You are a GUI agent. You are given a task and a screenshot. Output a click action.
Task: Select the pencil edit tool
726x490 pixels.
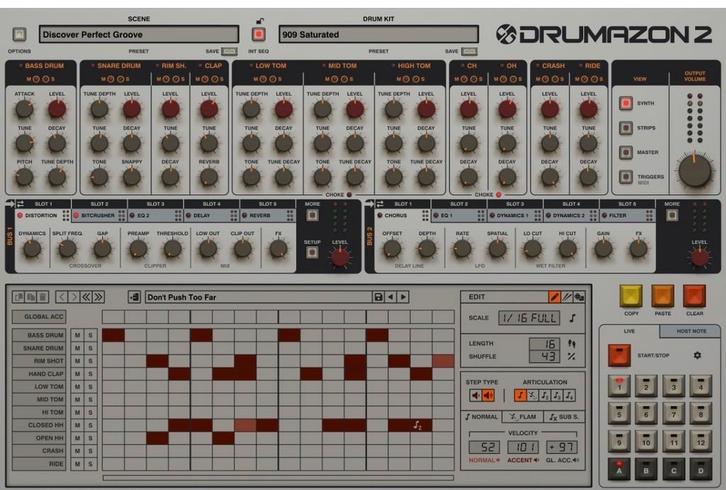(x=554, y=297)
